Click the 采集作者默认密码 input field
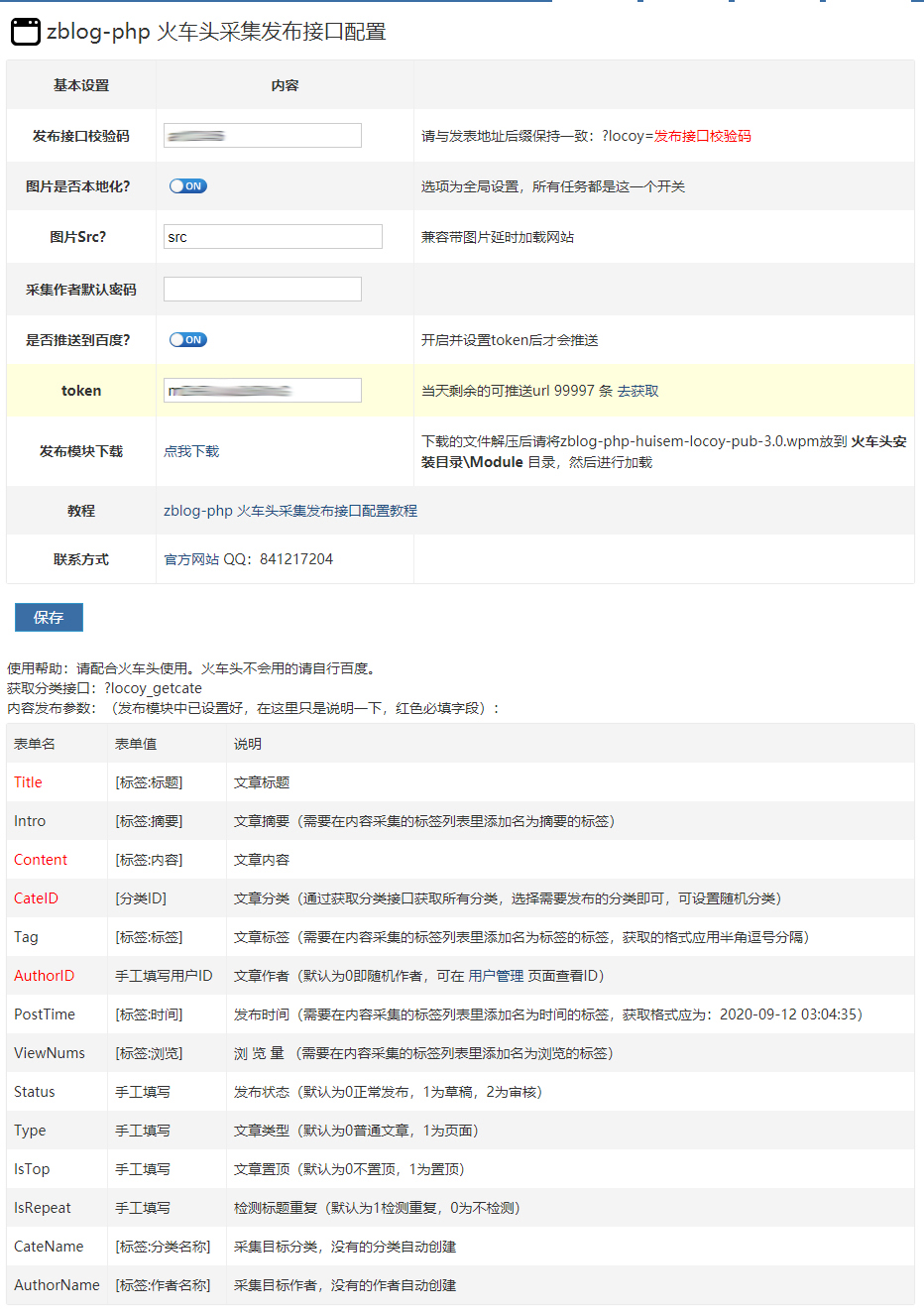924x1313 pixels. [263, 289]
